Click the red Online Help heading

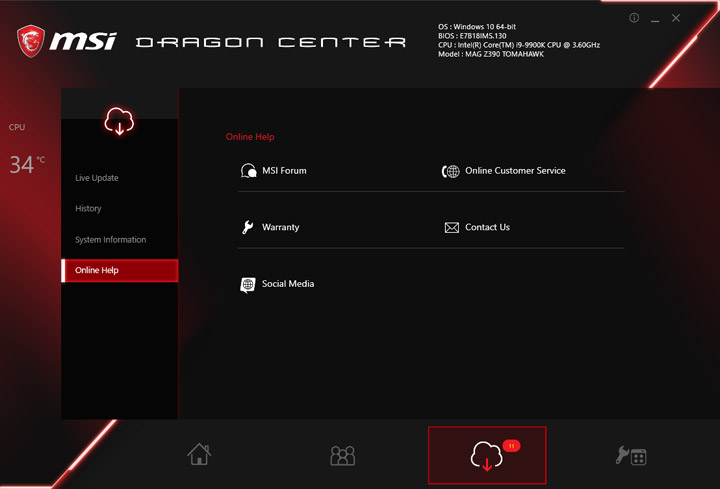tap(250, 137)
